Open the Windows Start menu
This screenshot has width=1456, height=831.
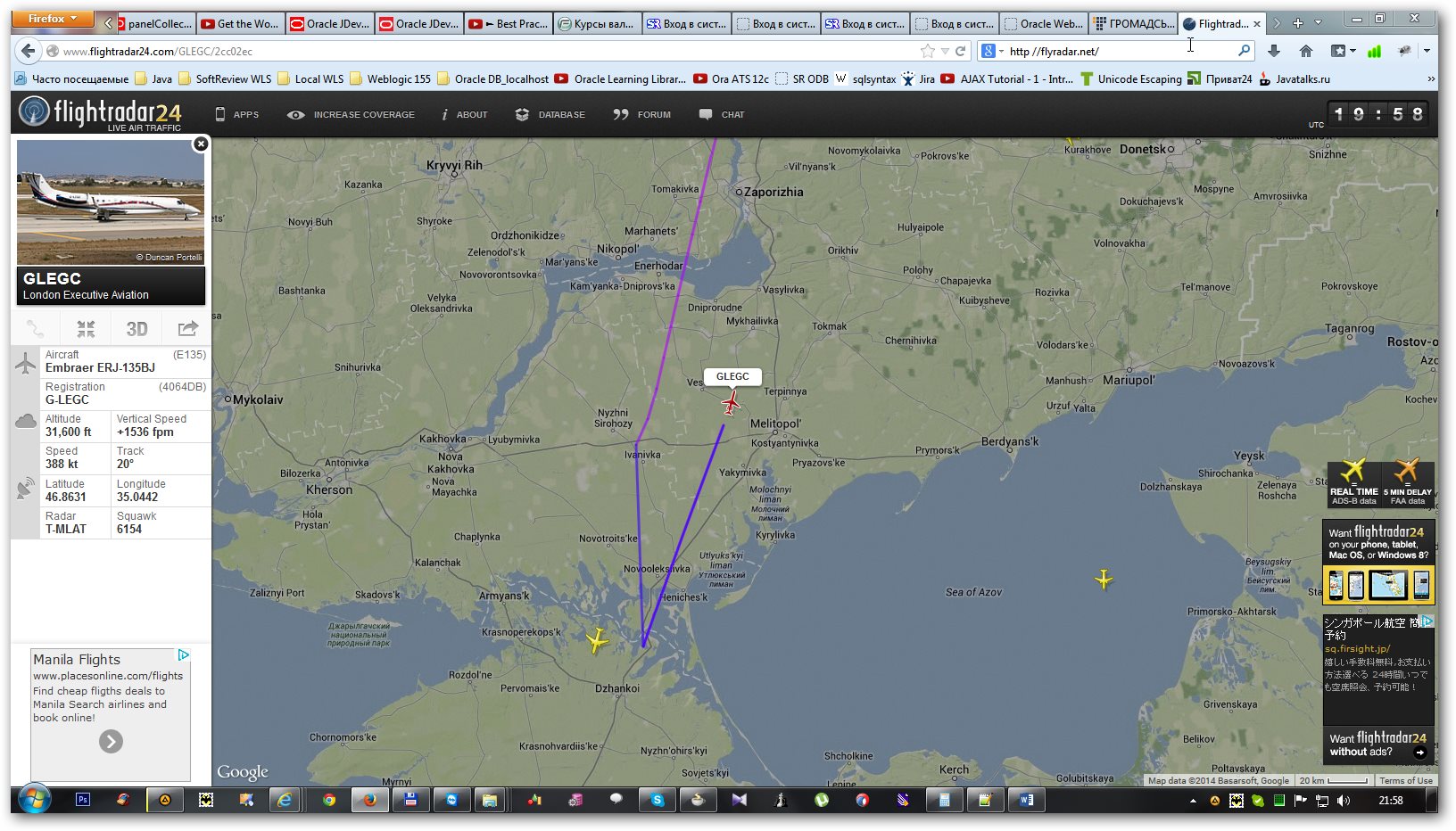(x=35, y=800)
